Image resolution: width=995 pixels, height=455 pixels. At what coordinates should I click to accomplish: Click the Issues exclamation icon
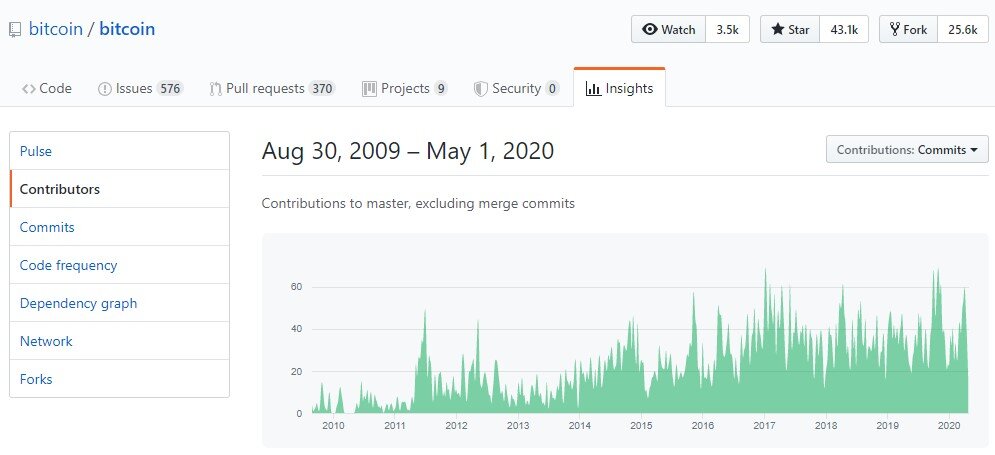pyautogui.click(x=105, y=89)
